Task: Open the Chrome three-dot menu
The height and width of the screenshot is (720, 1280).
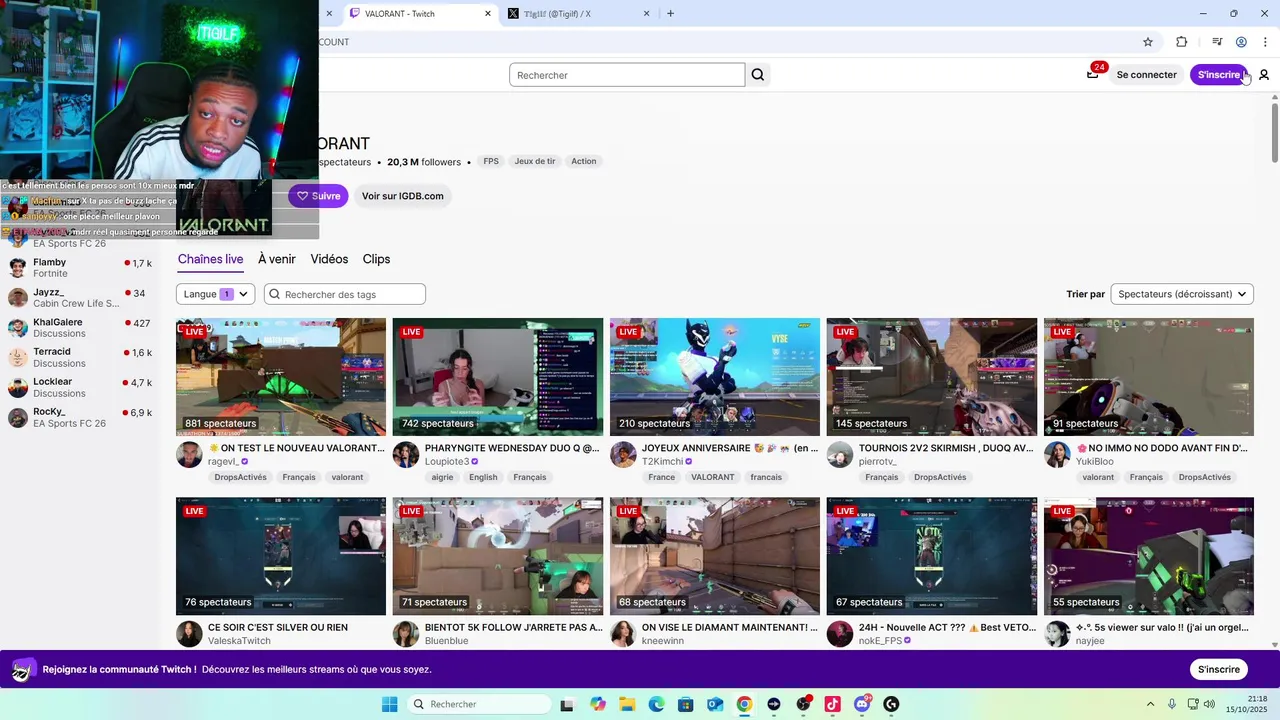Action: click(1265, 42)
